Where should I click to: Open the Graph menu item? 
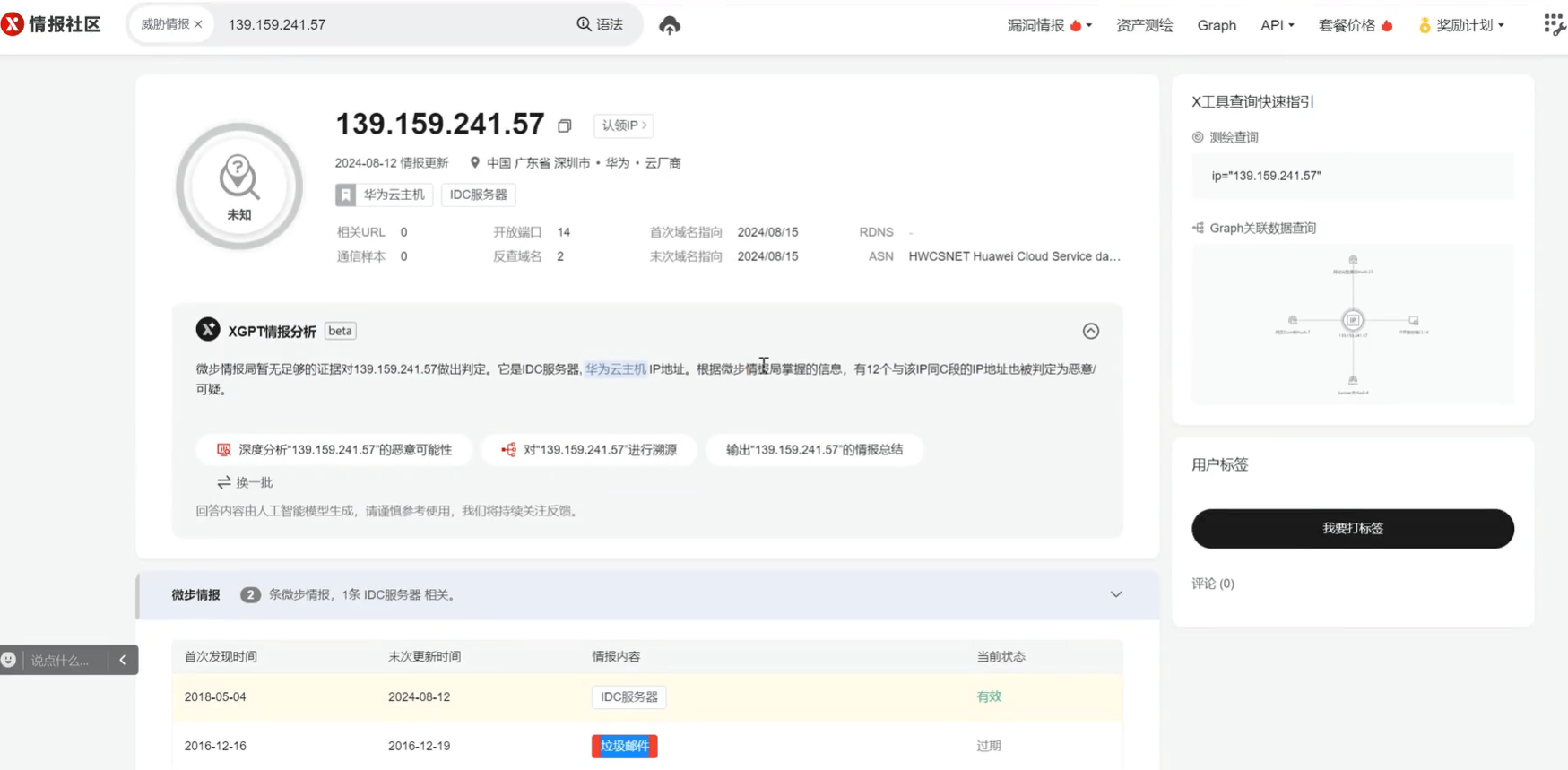(x=1217, y=25)
